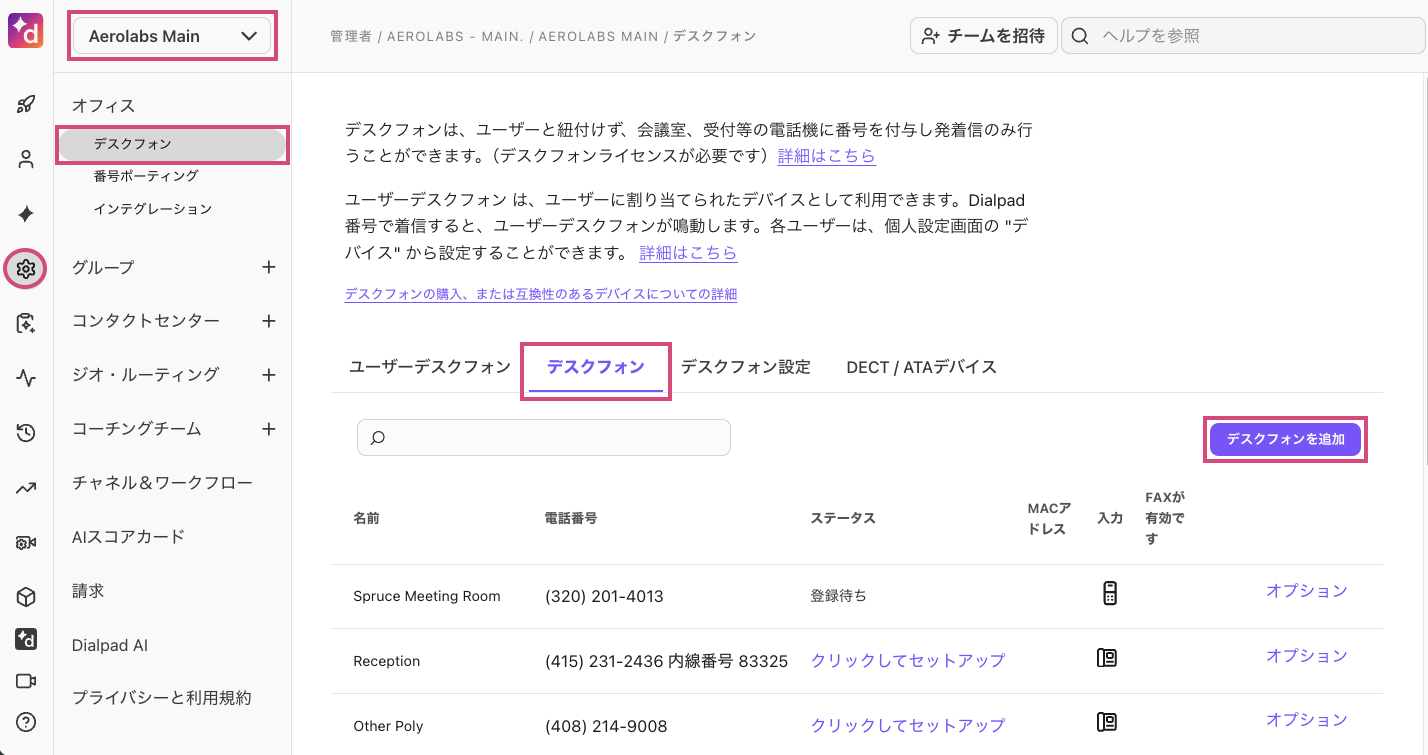Click the desk phone search field
This screenshot has width=1428, height=755.
544,437
